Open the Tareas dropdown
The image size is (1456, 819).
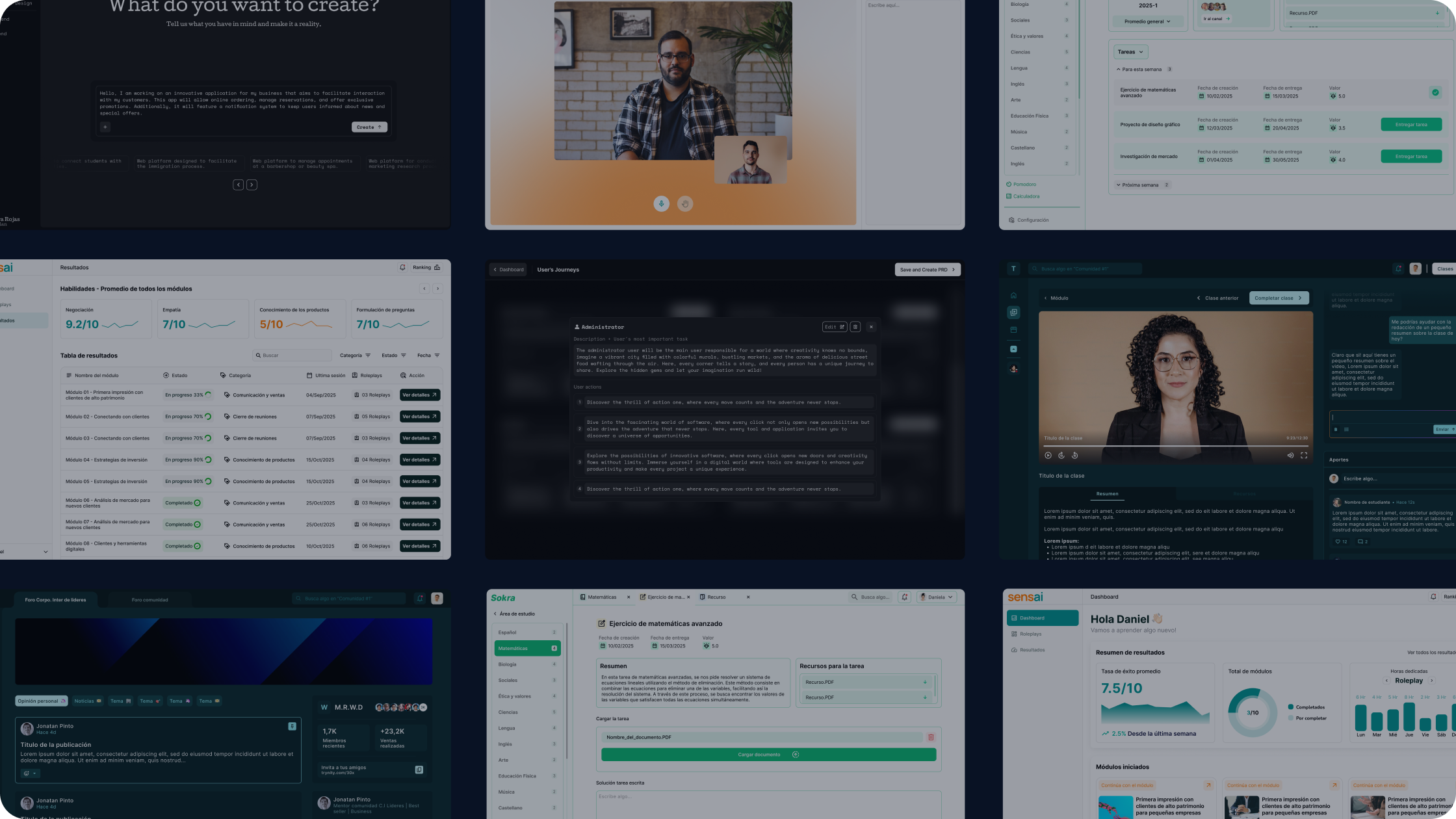point(1130,52)
